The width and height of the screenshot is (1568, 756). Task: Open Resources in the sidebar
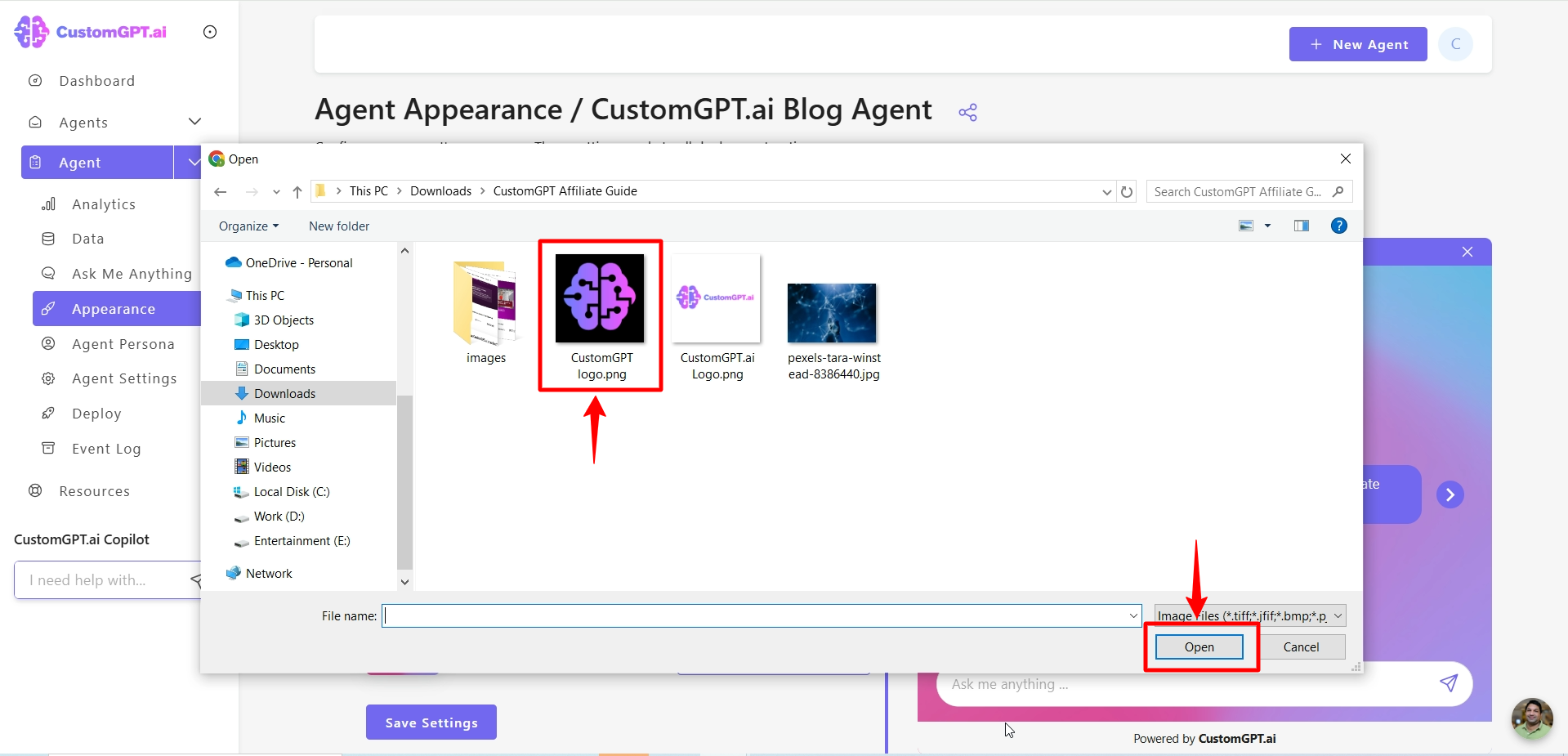pyautogui.click(x=94, y=491)
